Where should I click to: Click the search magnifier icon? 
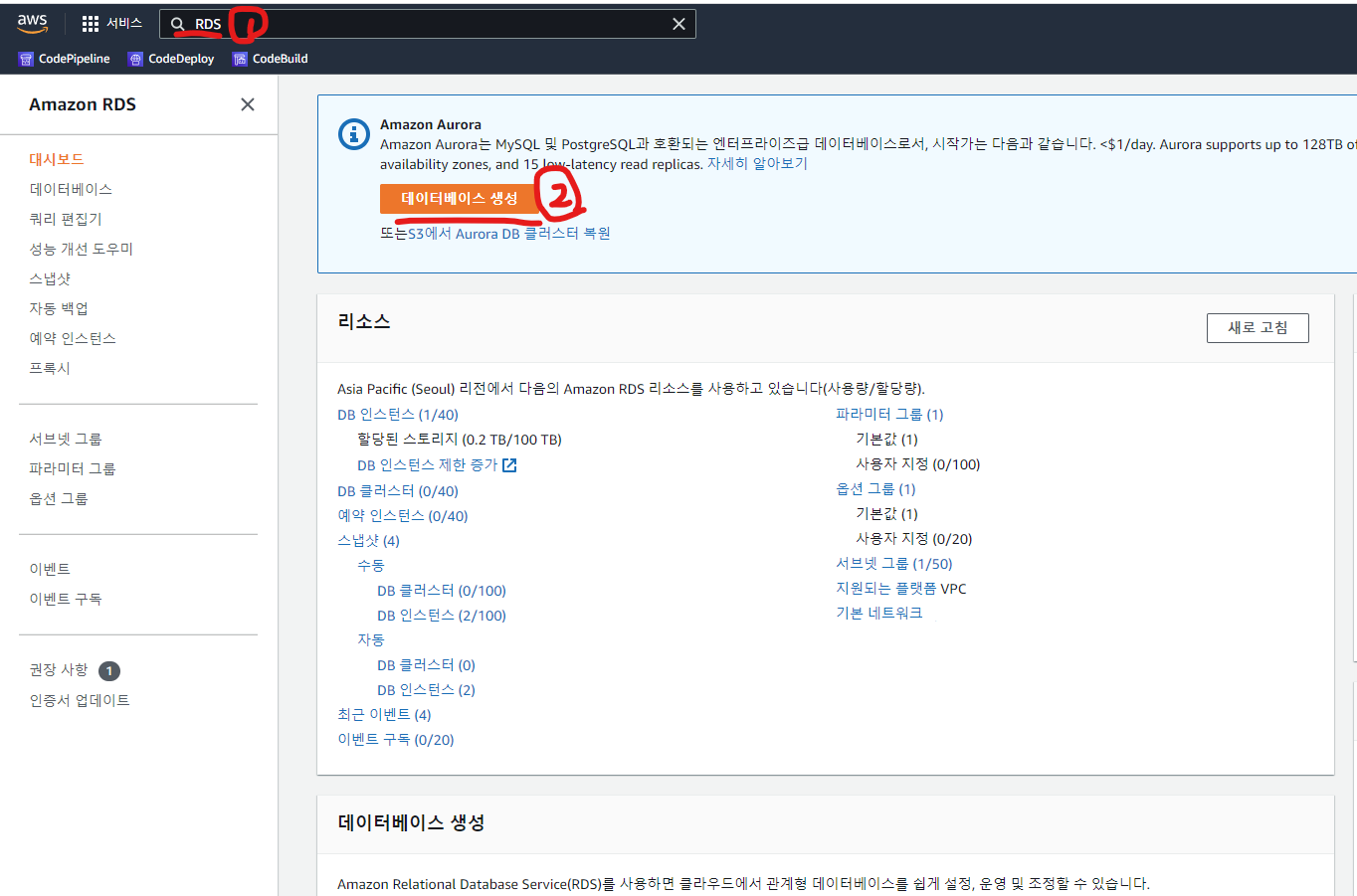(x=178, y=24)
